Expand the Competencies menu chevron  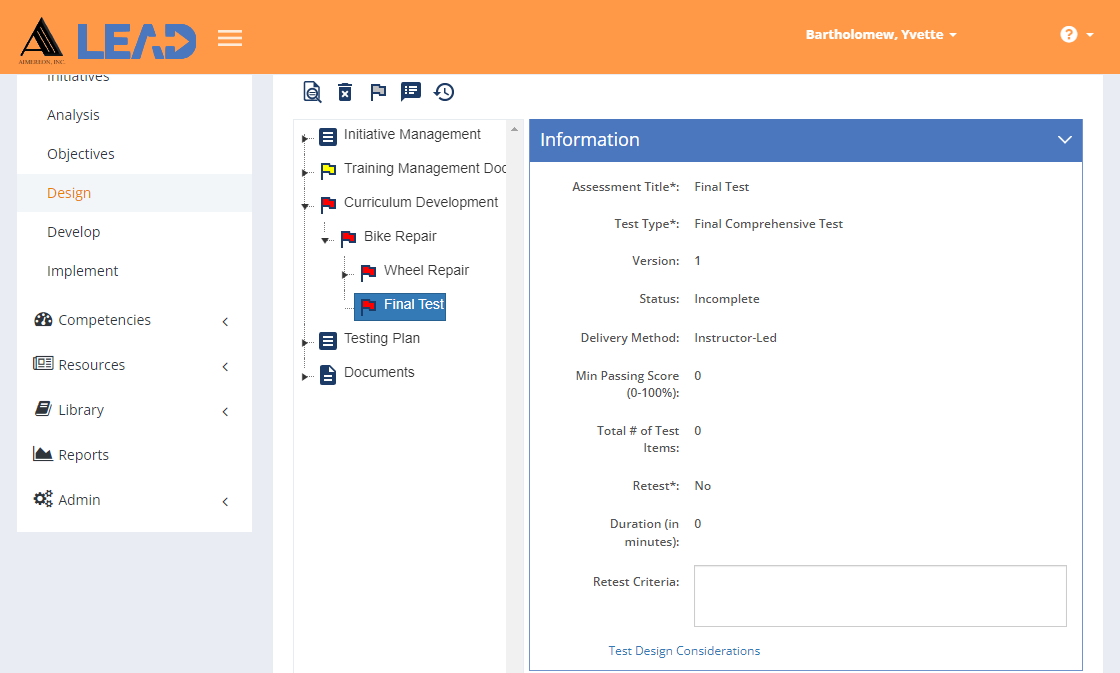click(225, 321)
